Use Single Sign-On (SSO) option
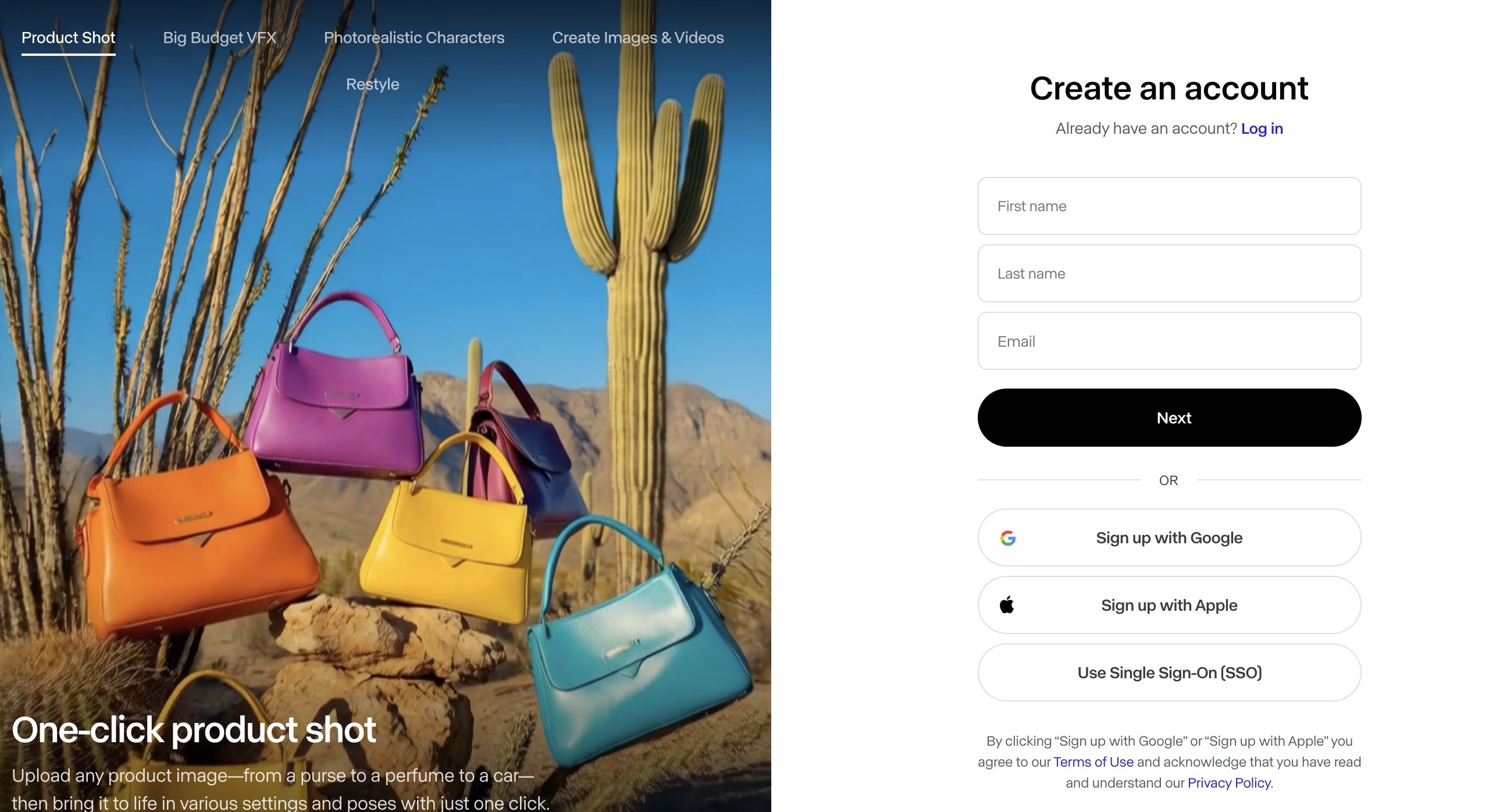The width and height of the screenshot is (1489, 812). click(x=1169, y=672)
